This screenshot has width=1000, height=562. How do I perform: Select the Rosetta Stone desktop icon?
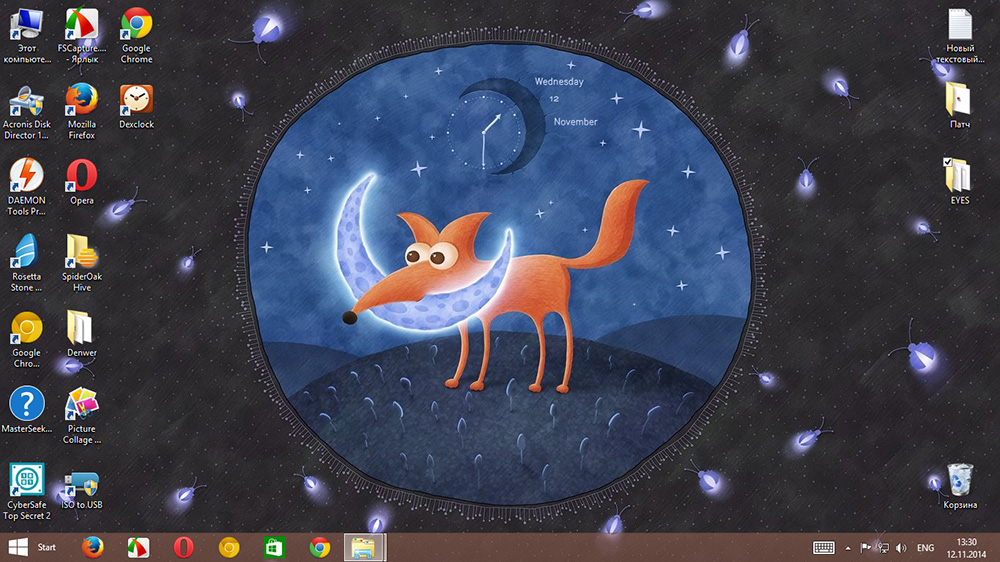26,263
